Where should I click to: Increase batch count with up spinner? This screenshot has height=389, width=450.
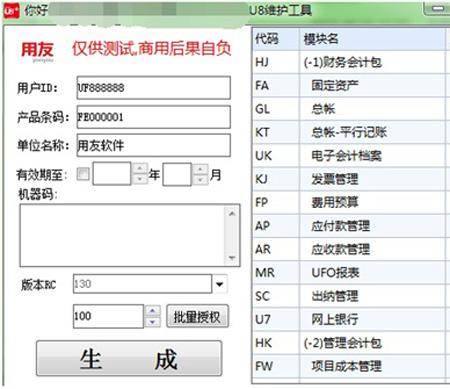153,311
